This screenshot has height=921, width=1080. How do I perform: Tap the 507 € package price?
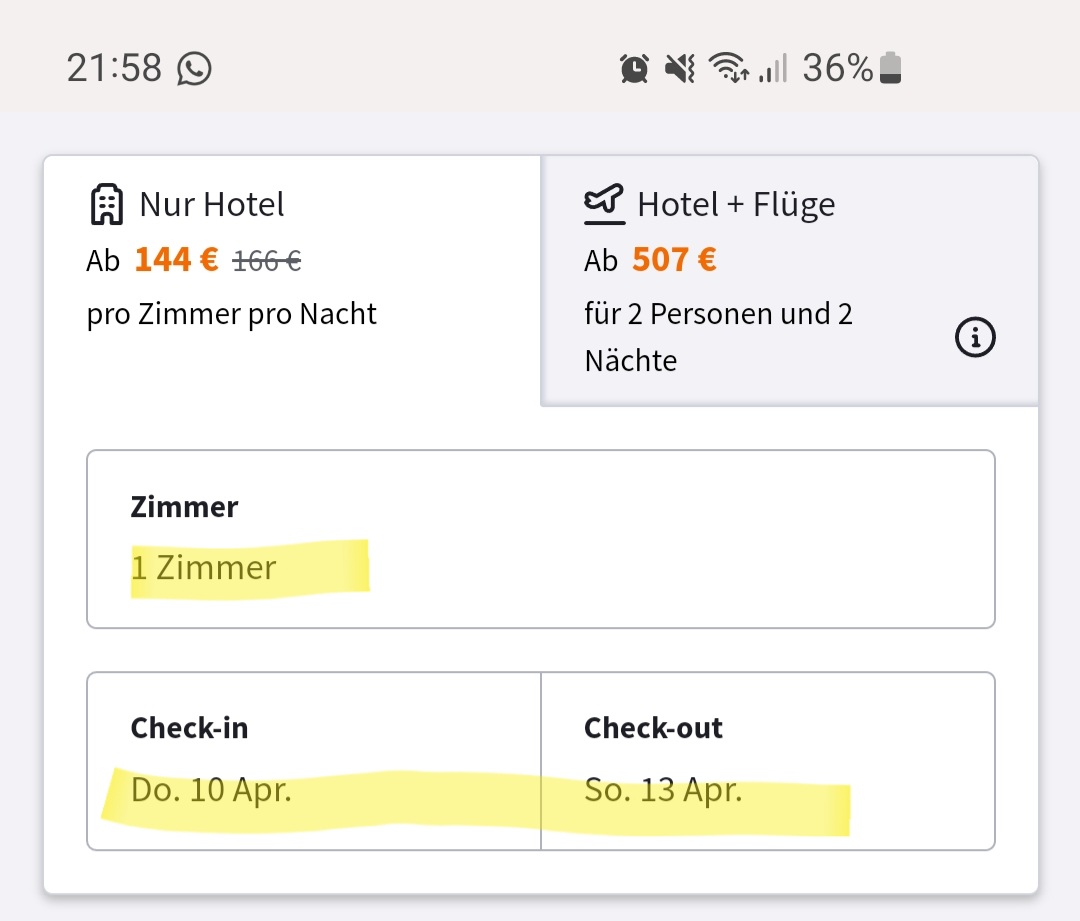[674, 260]
